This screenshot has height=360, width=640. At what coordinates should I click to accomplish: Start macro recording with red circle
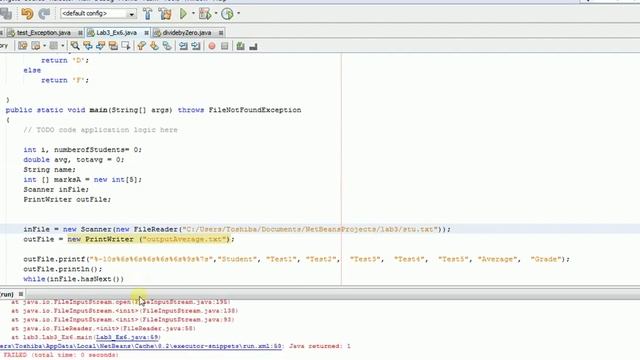(212, 46)
